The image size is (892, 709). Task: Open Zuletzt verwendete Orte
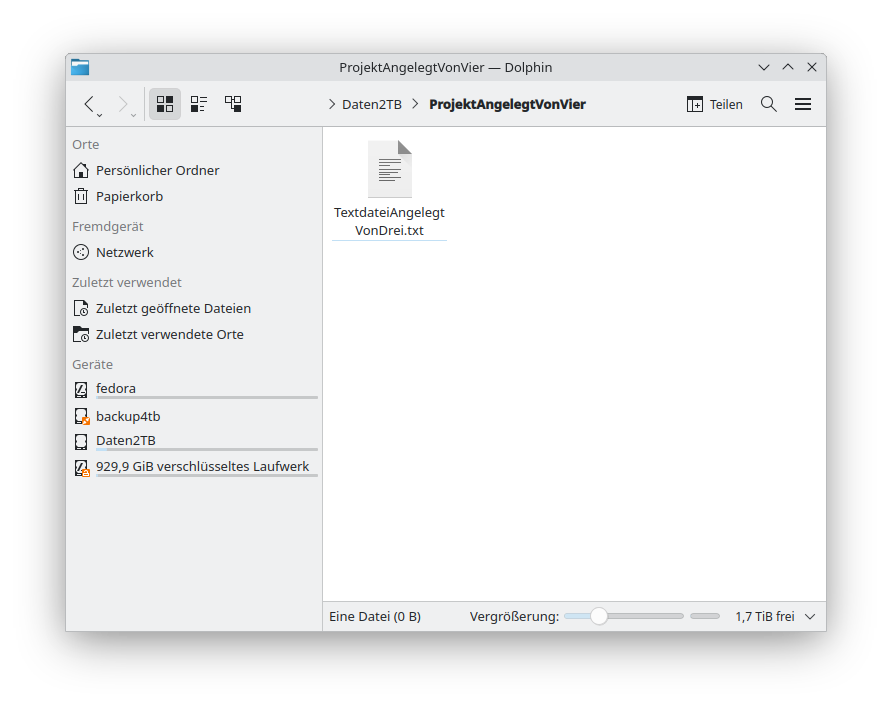click(x=194, y=335)
